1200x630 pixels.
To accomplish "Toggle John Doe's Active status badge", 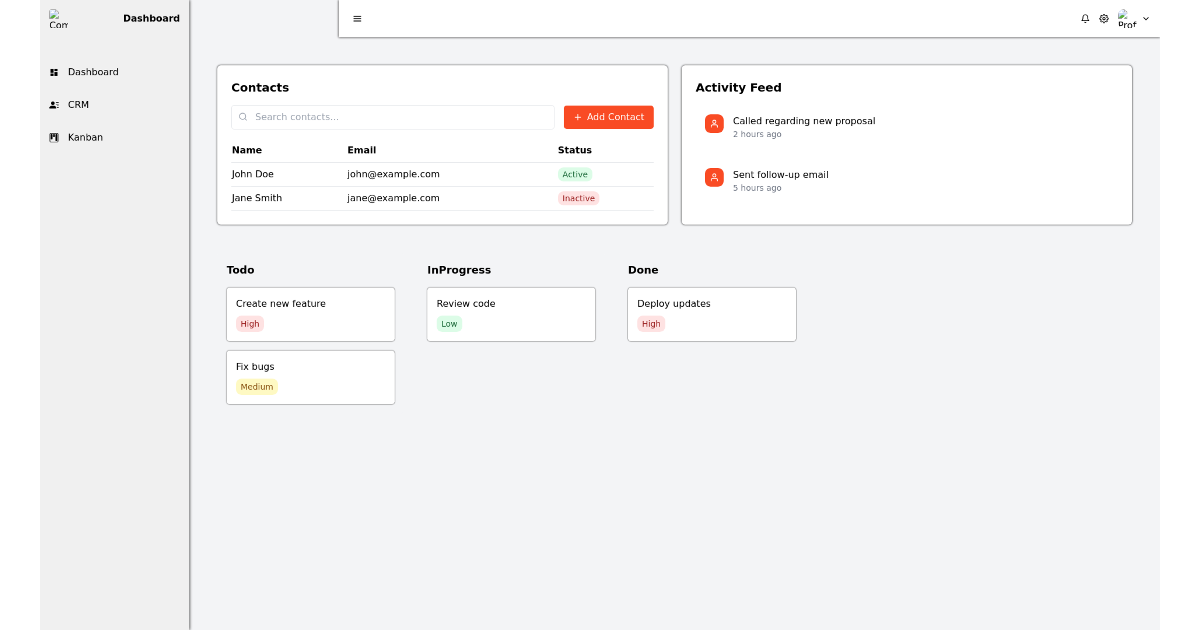I will point(575,173).
